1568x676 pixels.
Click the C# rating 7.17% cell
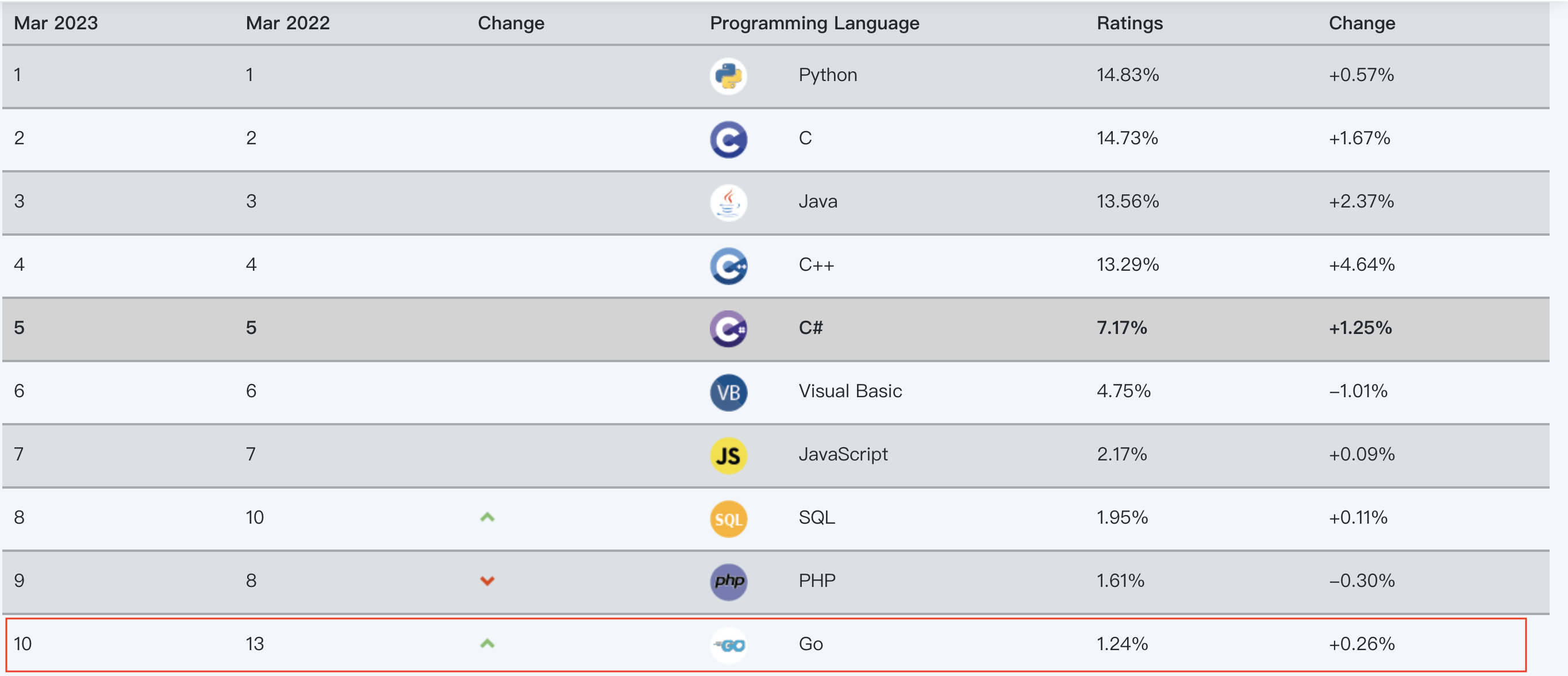point(1121,328)
